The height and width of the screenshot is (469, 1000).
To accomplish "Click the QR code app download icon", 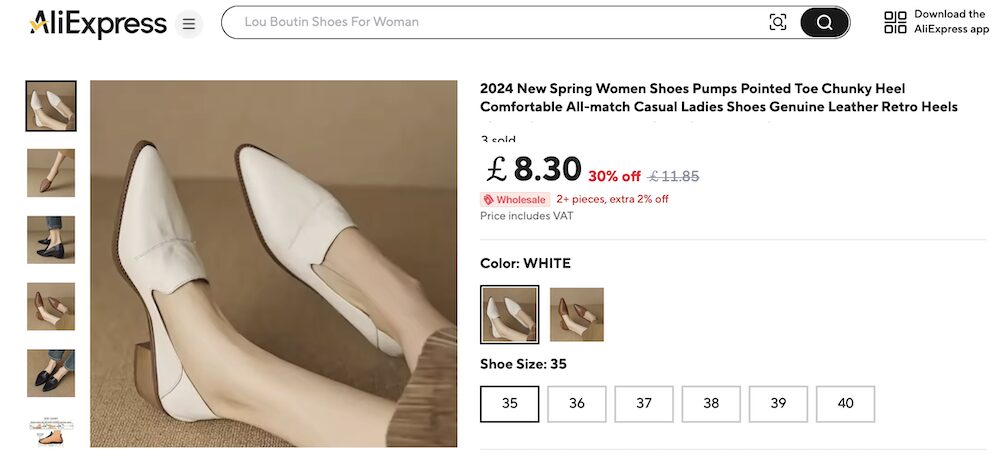I will [x=895, y=22].
